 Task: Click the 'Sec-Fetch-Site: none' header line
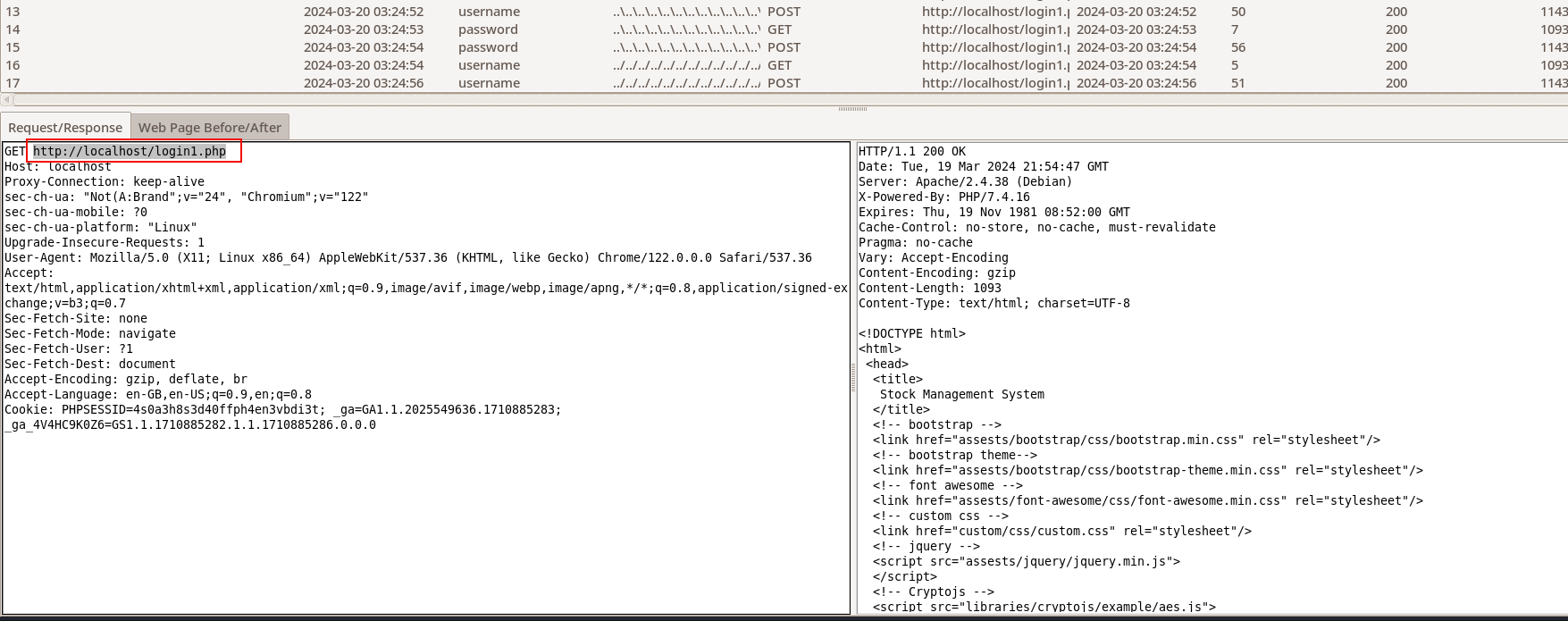coord(76,318)
